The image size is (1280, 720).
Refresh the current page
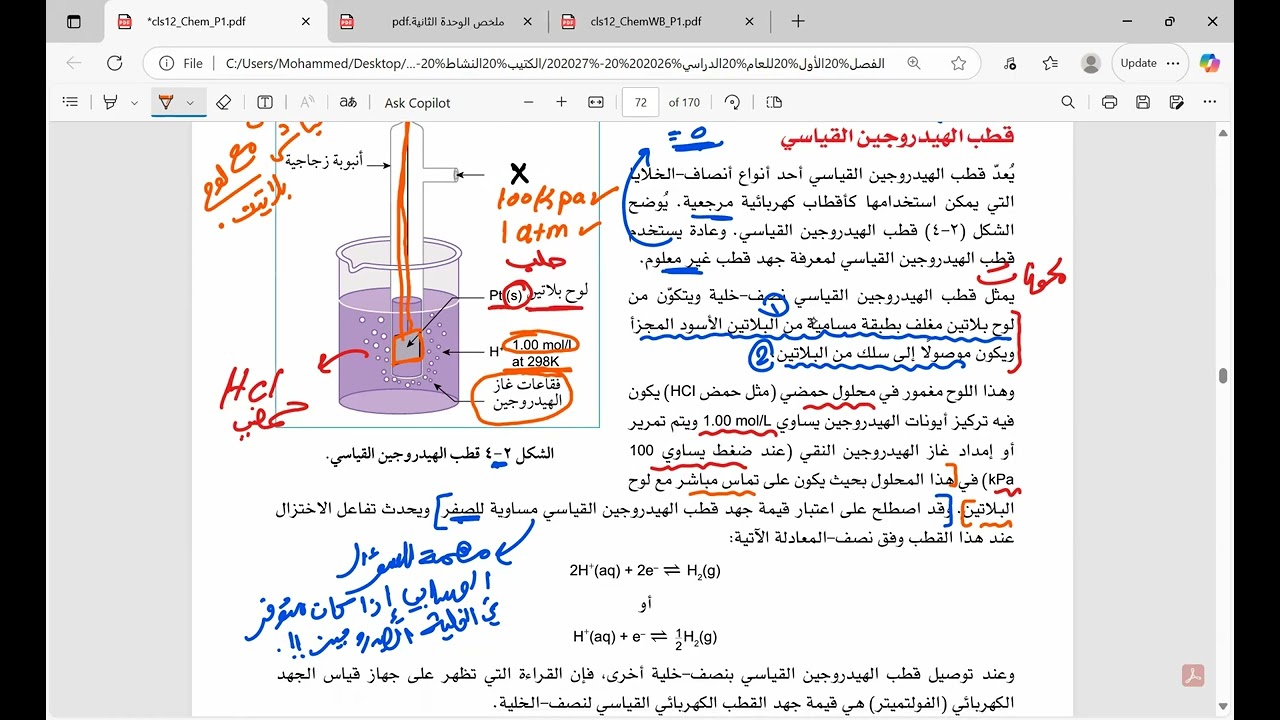pyautogui.click(x=114, y=63)
